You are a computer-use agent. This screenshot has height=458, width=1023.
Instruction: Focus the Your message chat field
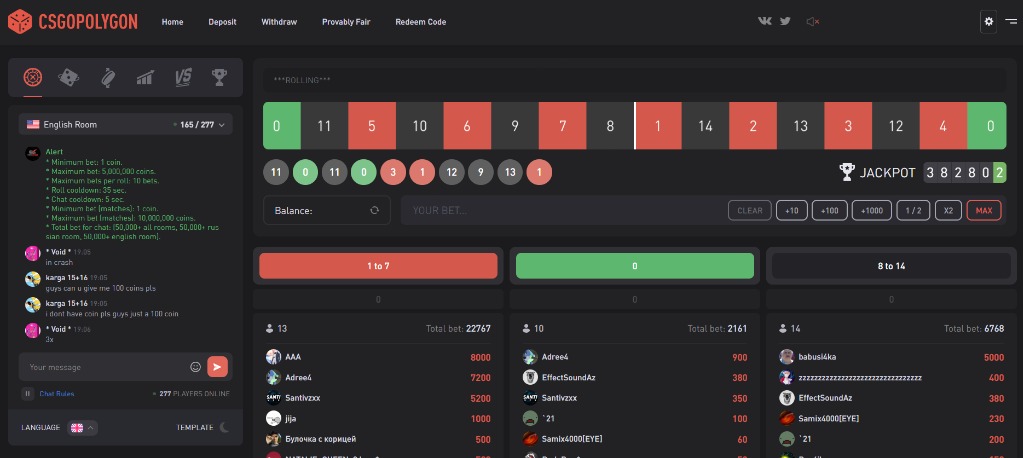pyautogui.click(x=104, y=367)
